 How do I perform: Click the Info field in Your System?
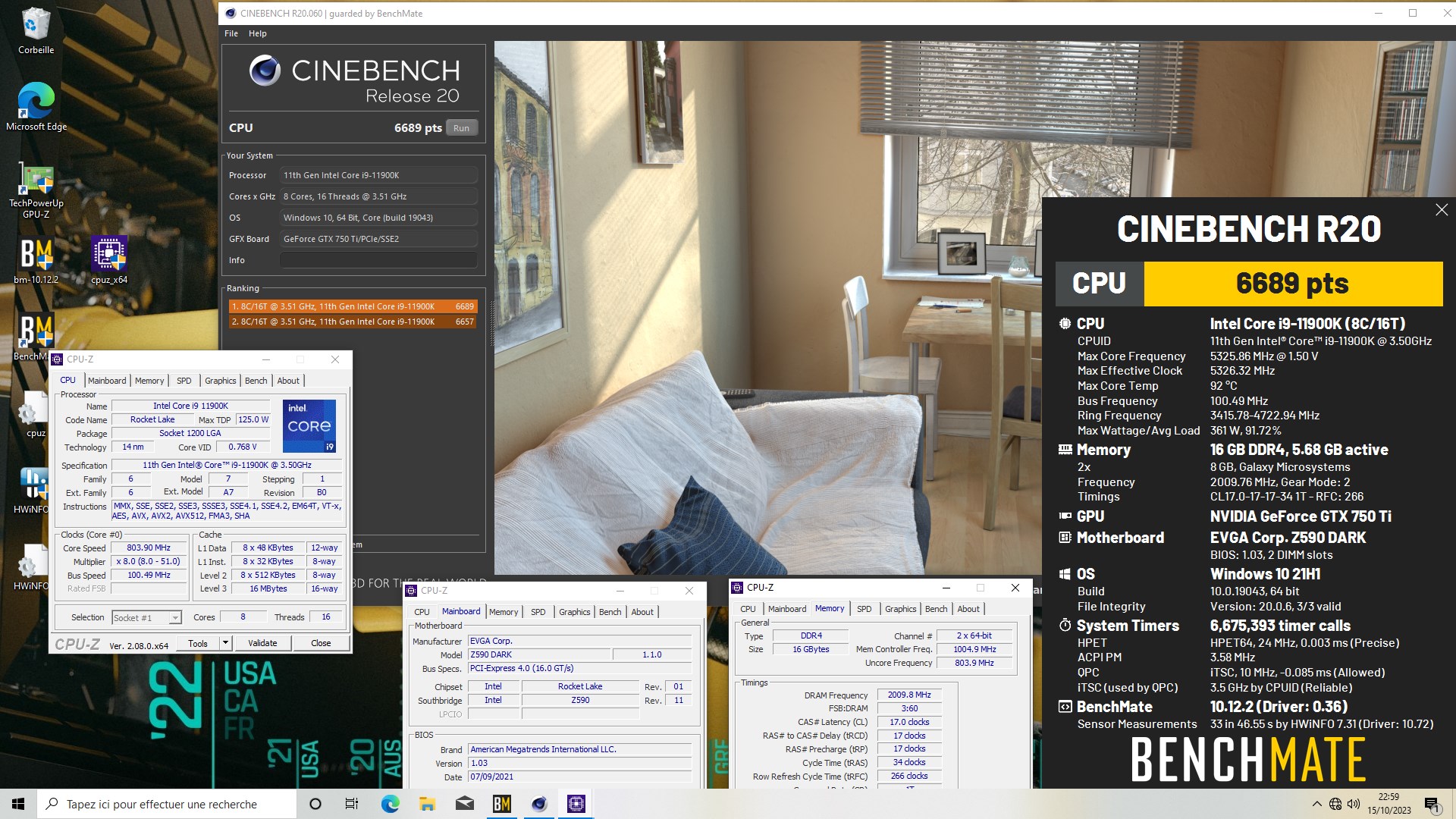378,260
